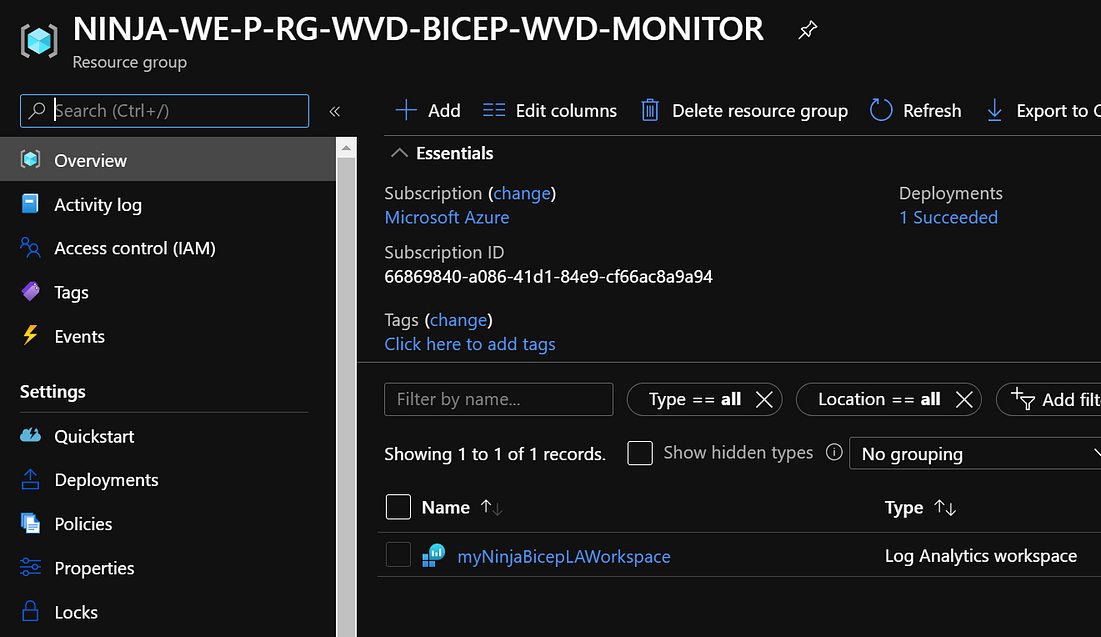This screenshot has height=637, width=1101.
Task: Click change link next to Tags
Action: pyautogui.click(x=459, y=320)
